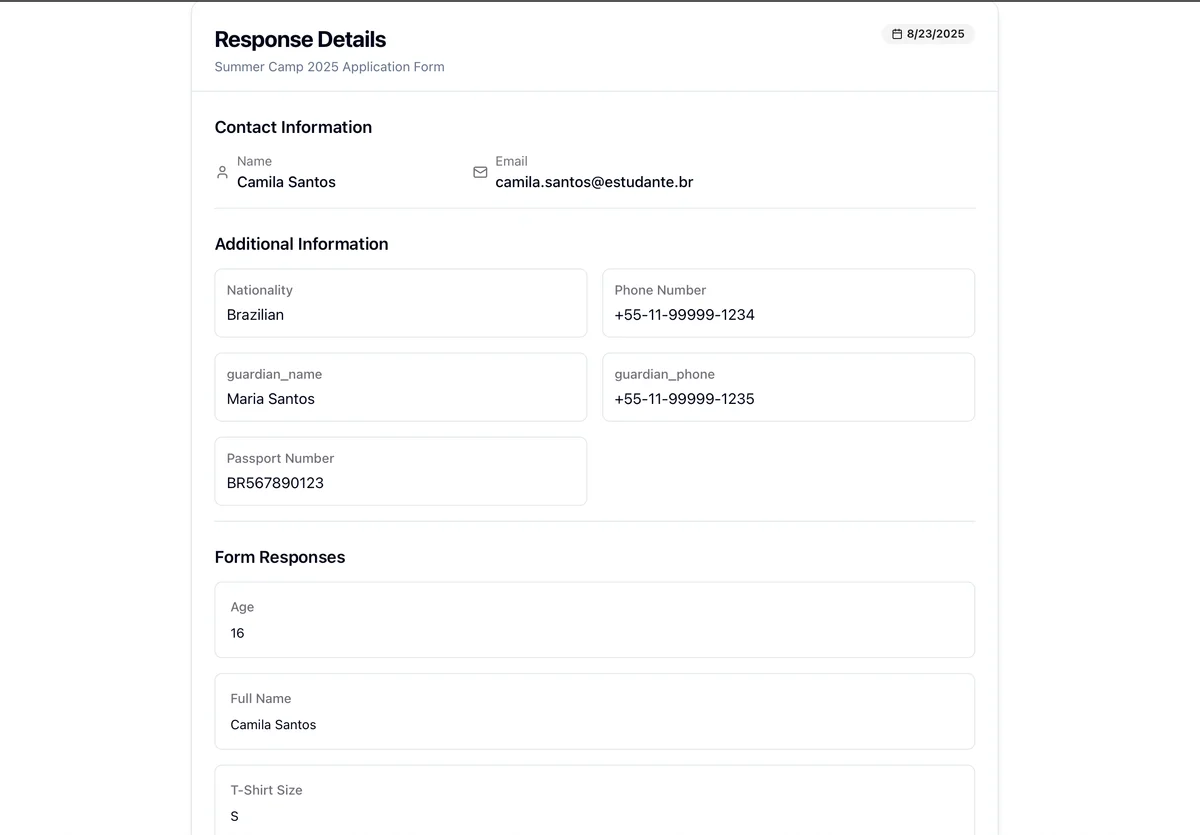Click the Form Responses section heading

[x=280, y=557]
